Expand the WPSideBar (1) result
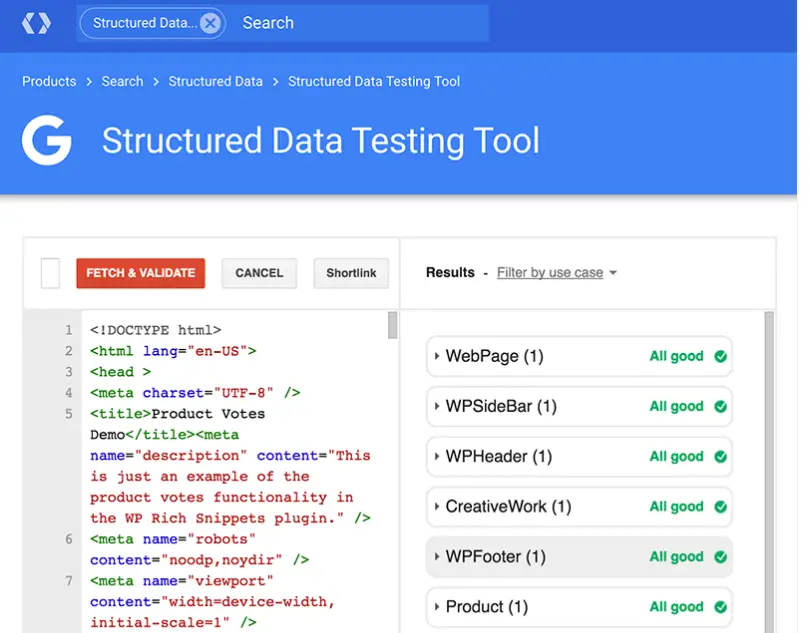This screenshot has width=810, height=633. pyautogui.click(x=579, y=406)
